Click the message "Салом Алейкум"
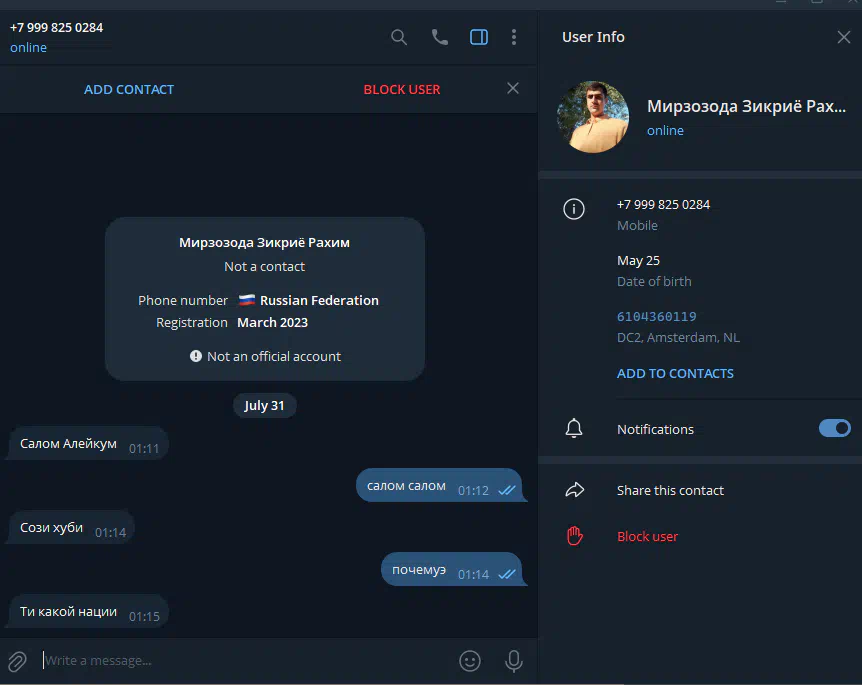 tap(89, 444)
